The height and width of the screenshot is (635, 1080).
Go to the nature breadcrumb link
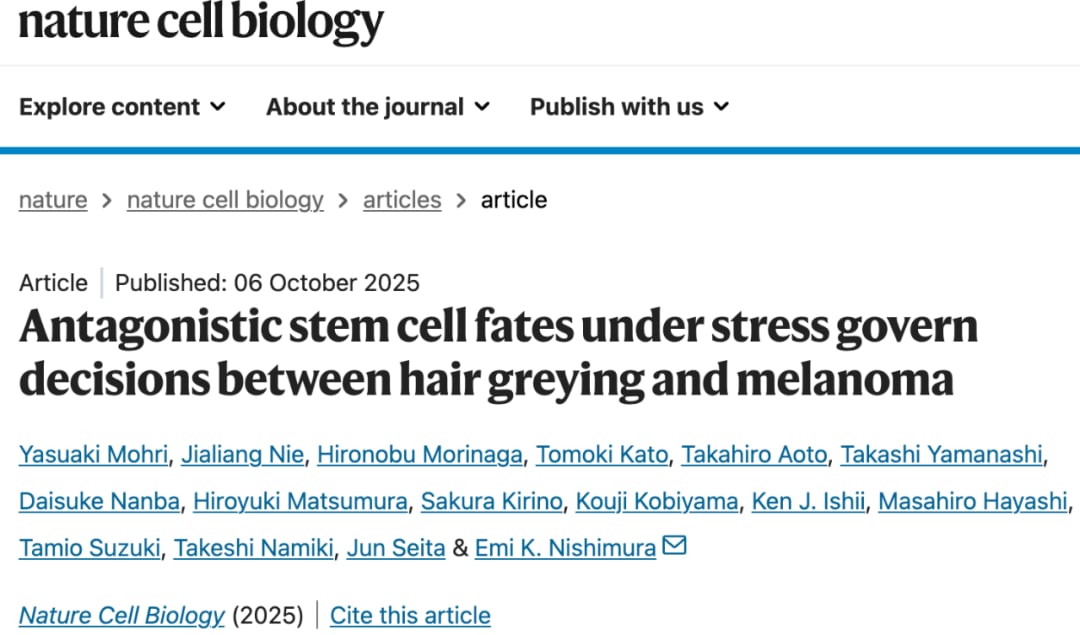pyautogui.click(x=53, y=200)
